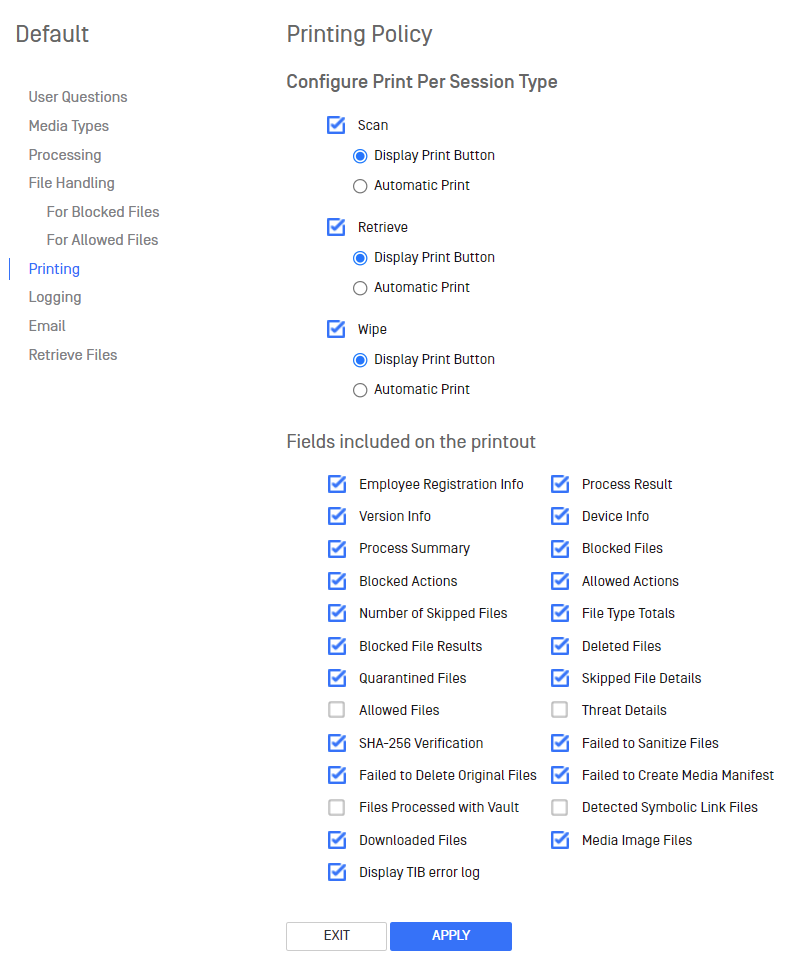Select Automatic Print under Wipe

[x=360, y=390]
